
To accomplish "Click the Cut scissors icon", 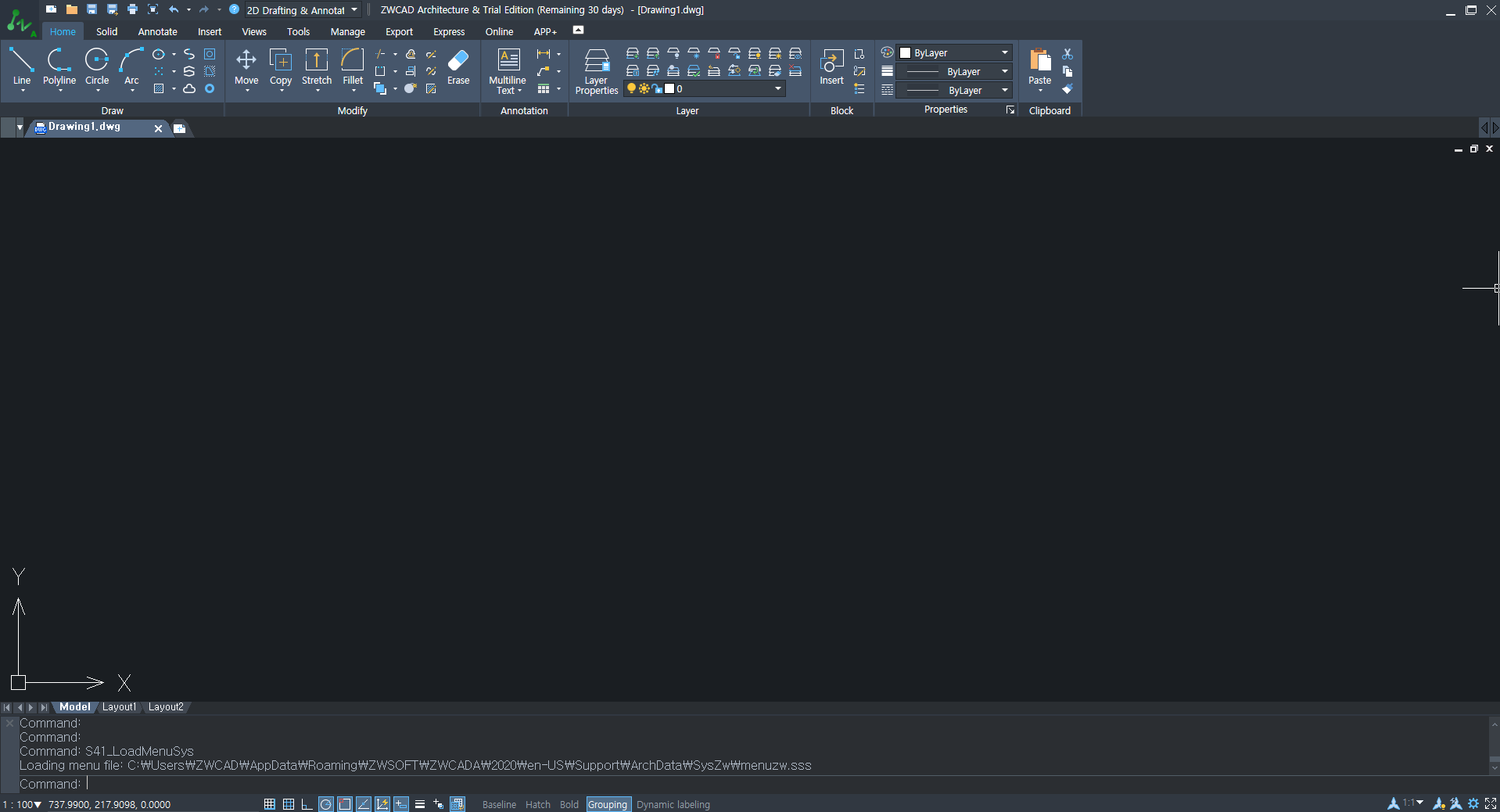I will tap(1067, 54).
